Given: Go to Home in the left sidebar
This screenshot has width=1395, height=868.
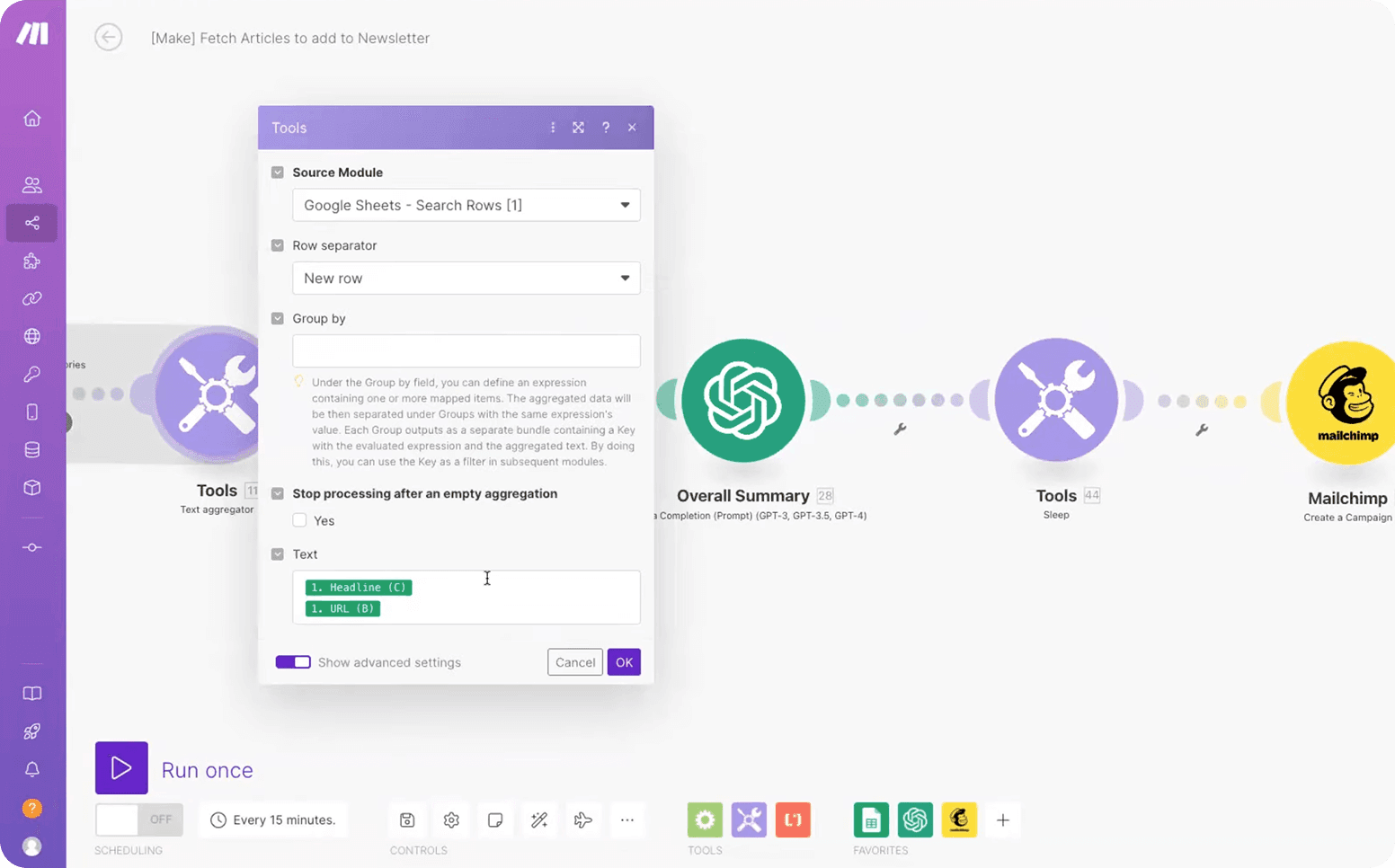Looking at the screenshot, I should point(32,119).
